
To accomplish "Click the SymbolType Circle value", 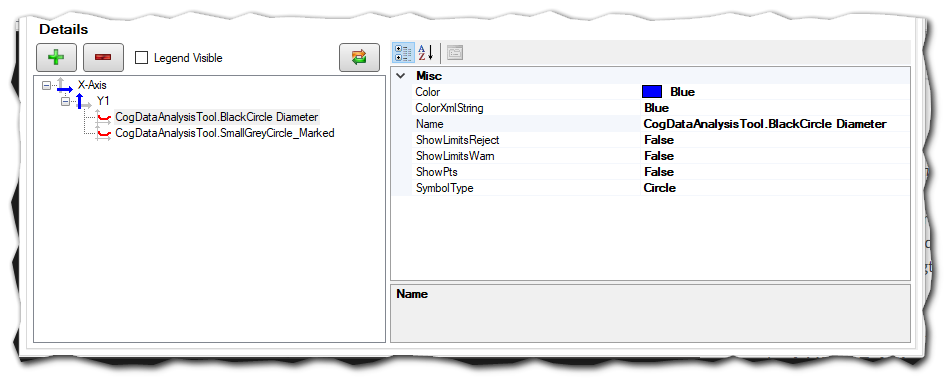I will (660, 188).
